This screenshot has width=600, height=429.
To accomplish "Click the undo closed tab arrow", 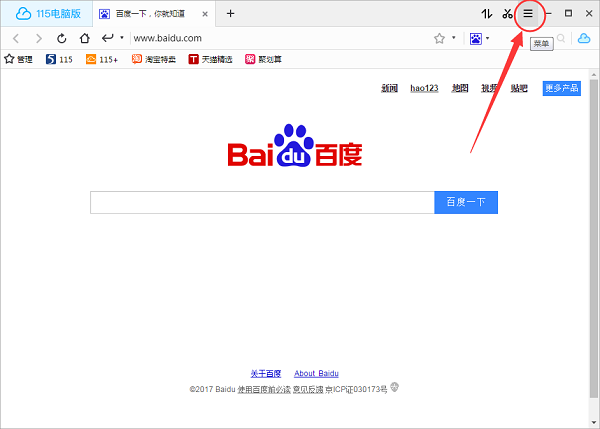I will point(108,38).
